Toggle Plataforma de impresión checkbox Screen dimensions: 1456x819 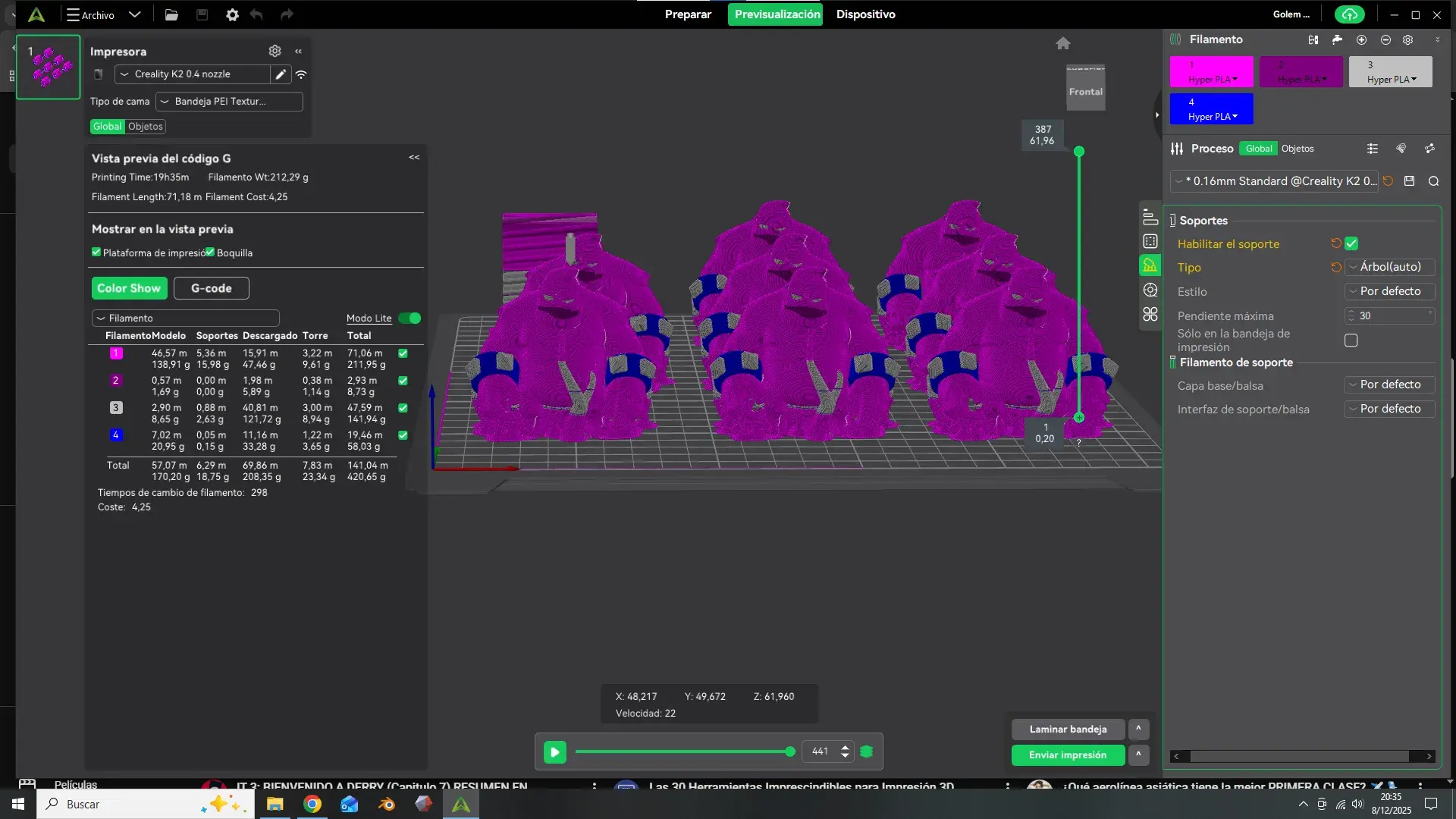(x=96, y=253)
